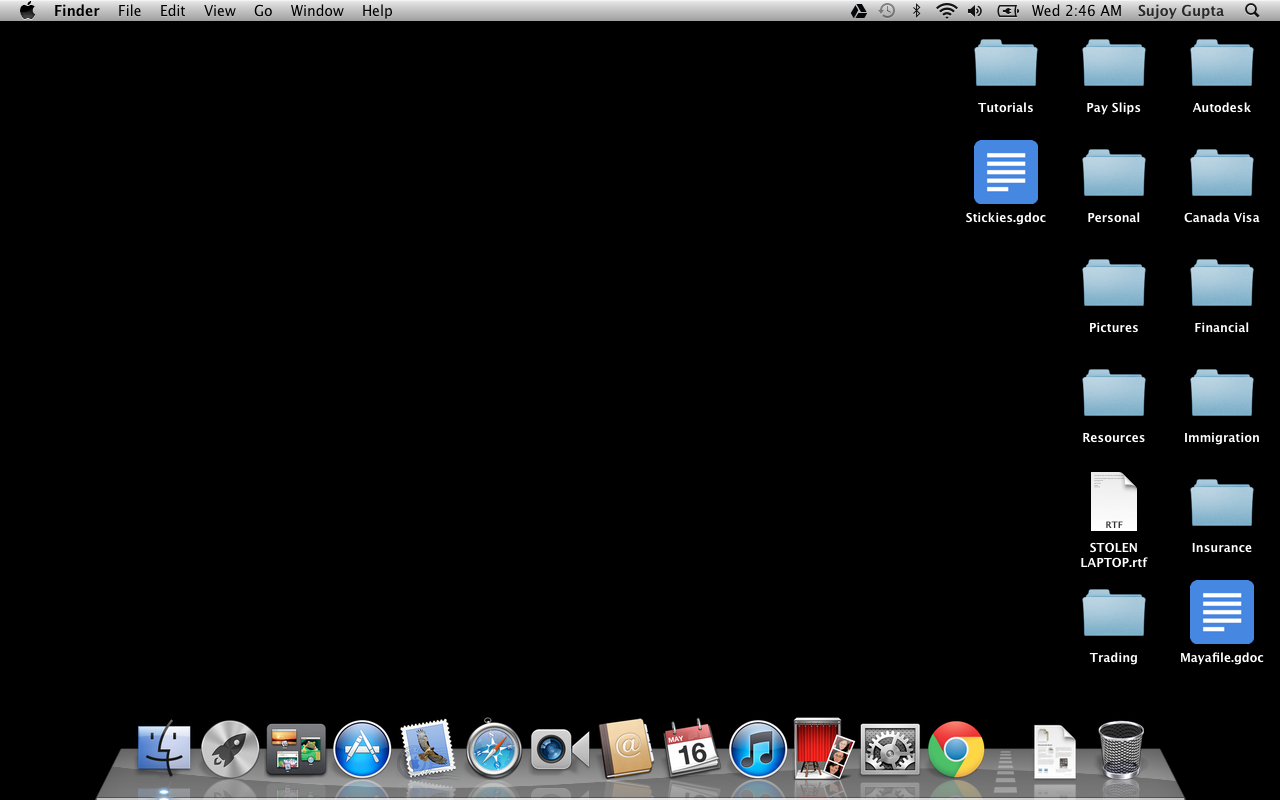Launch Safari compass icon in Dock
1280x800 pixels.
click(x=494, y=749)
